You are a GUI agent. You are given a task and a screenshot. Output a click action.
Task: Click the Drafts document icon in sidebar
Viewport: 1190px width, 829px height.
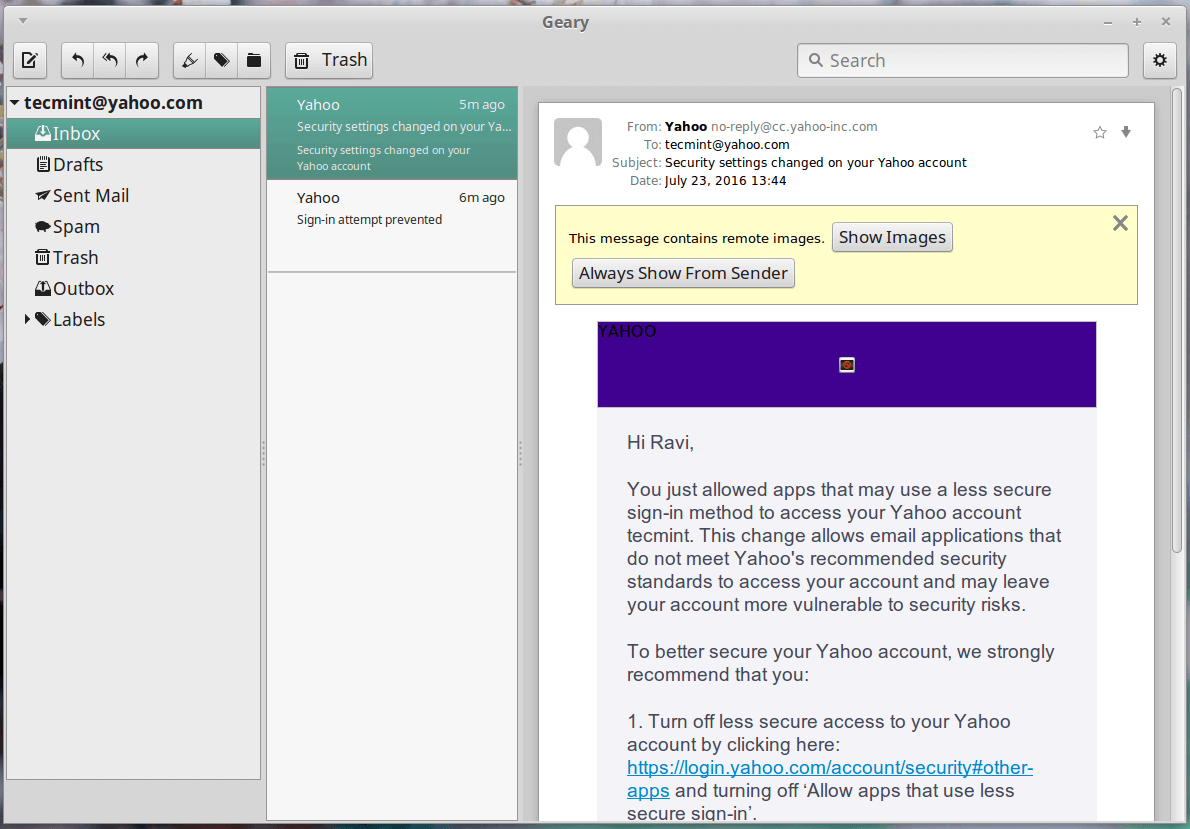[x=43, y=164]
